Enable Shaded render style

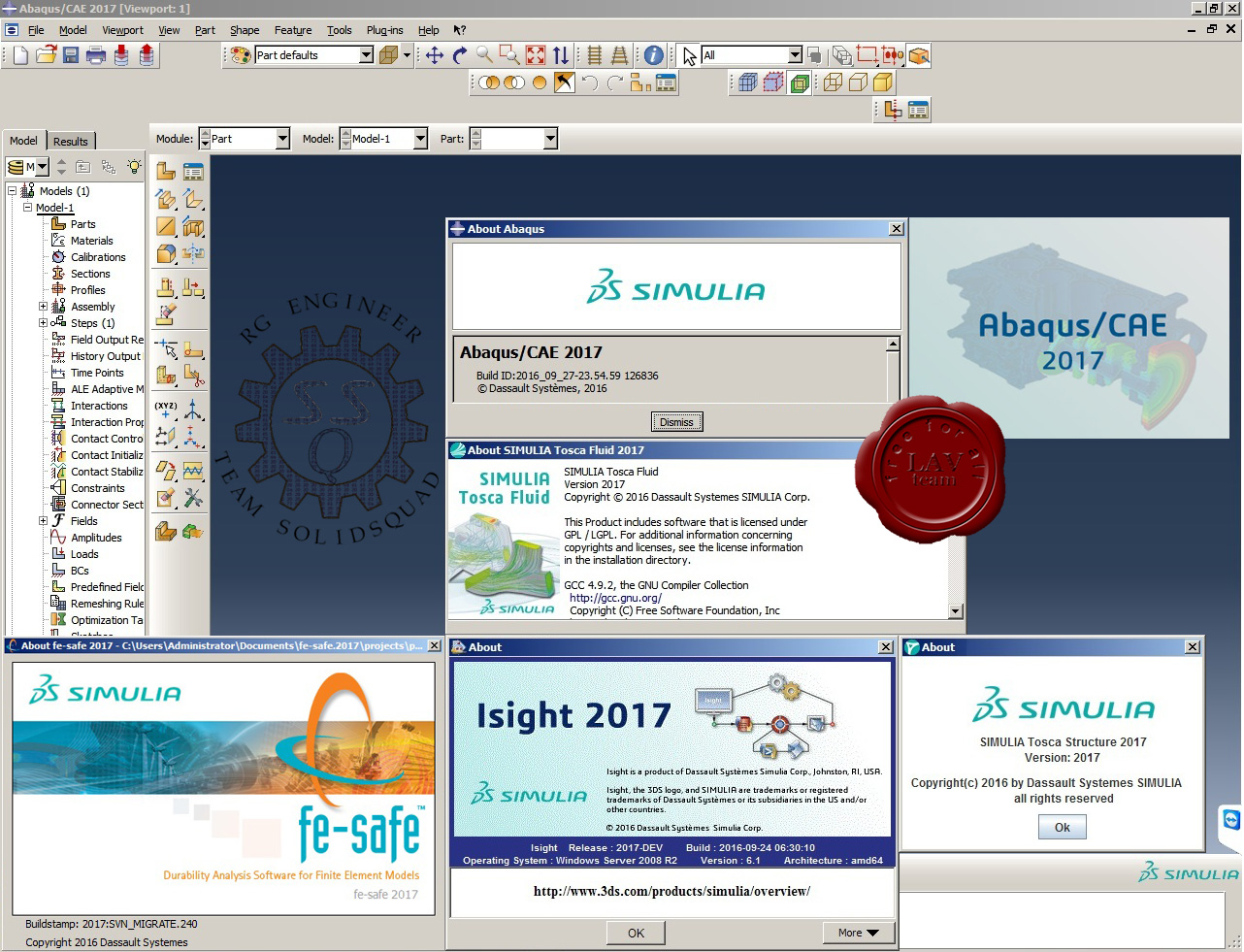tap(883, 83)
